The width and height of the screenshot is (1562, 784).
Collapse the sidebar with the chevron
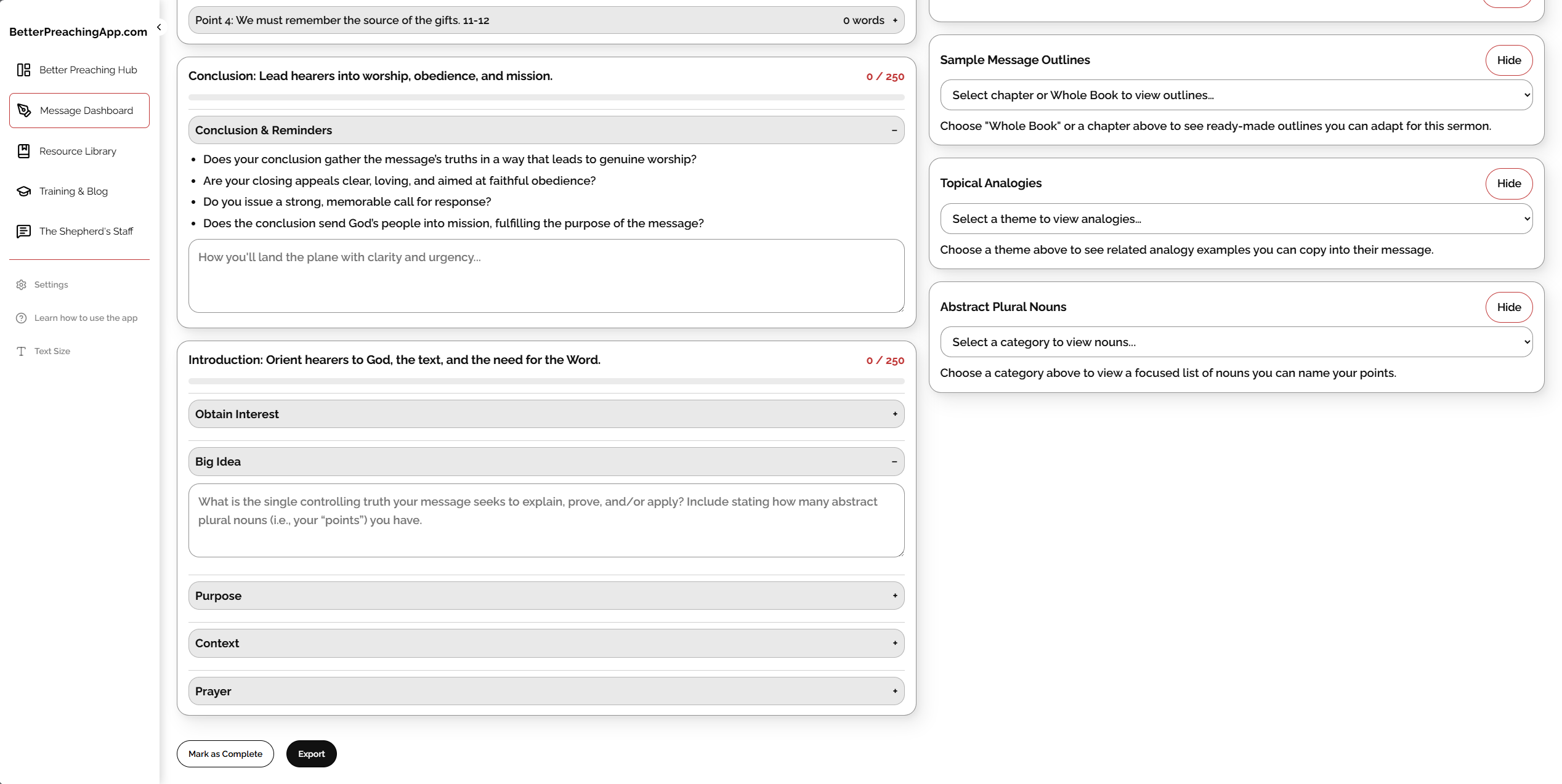tap(158, 27)
